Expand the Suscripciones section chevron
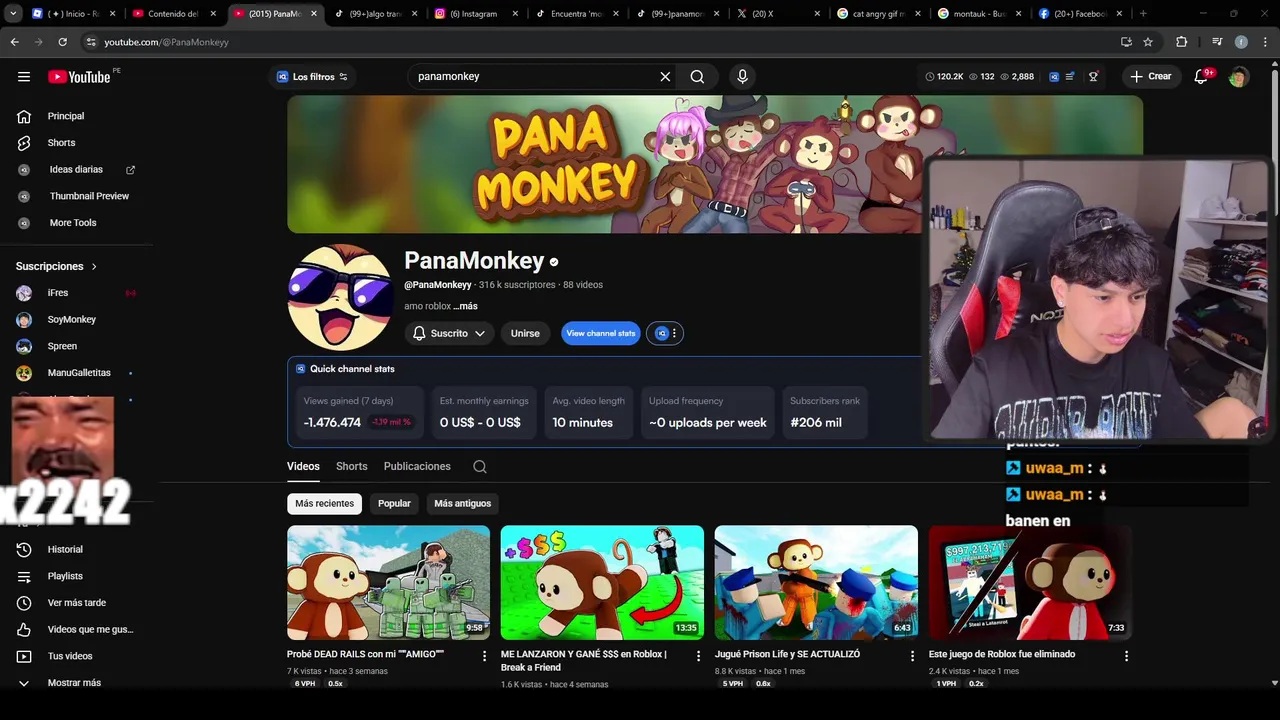This screenshot has width=1280, height=720. click(94, 266)
